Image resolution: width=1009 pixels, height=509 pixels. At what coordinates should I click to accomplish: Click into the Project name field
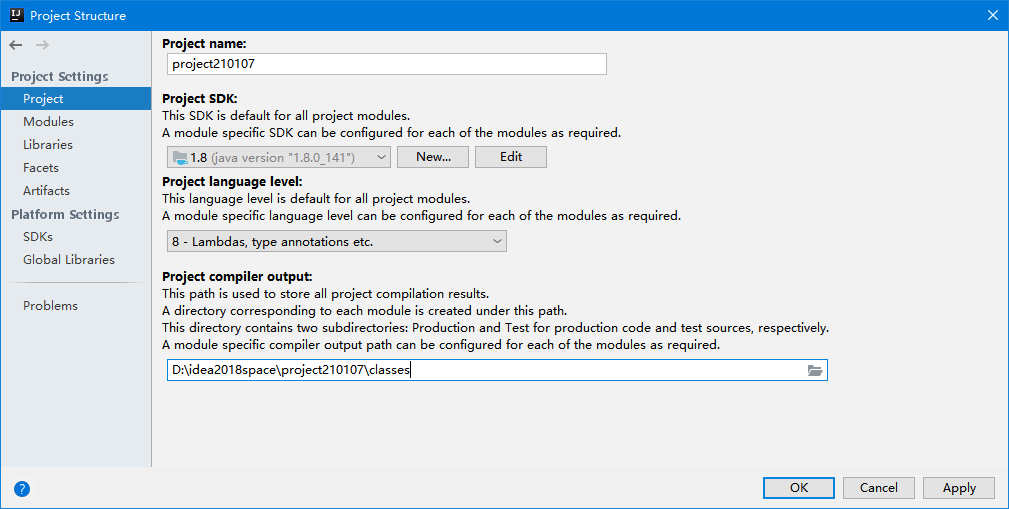point(387,64)
